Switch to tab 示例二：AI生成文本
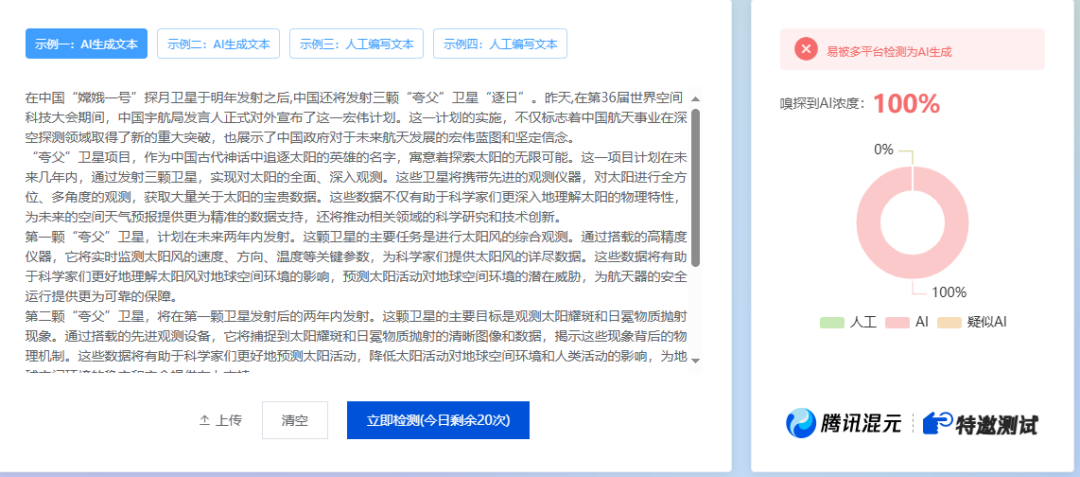1080x477 pixels. pos(219,44)
